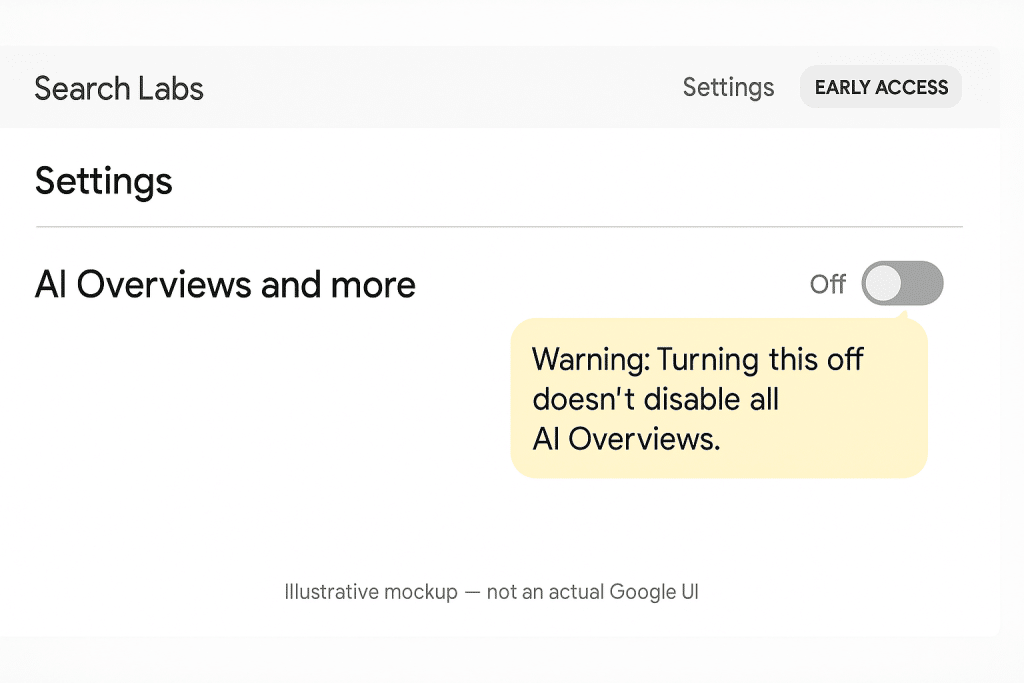The height and width of the screenshot is (683, 1024).
Task: Click the illustrative mockup disclaimer text
Action: 490,591
